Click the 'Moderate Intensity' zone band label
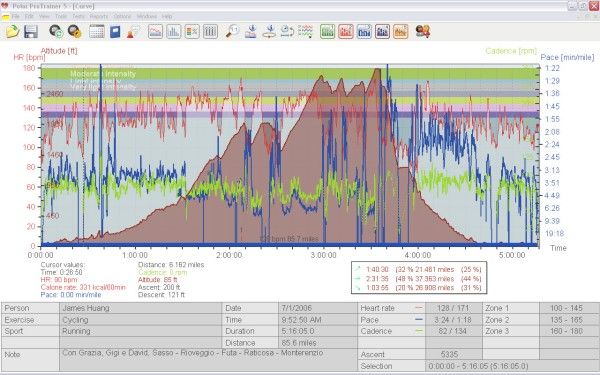 tap(103, 74)
